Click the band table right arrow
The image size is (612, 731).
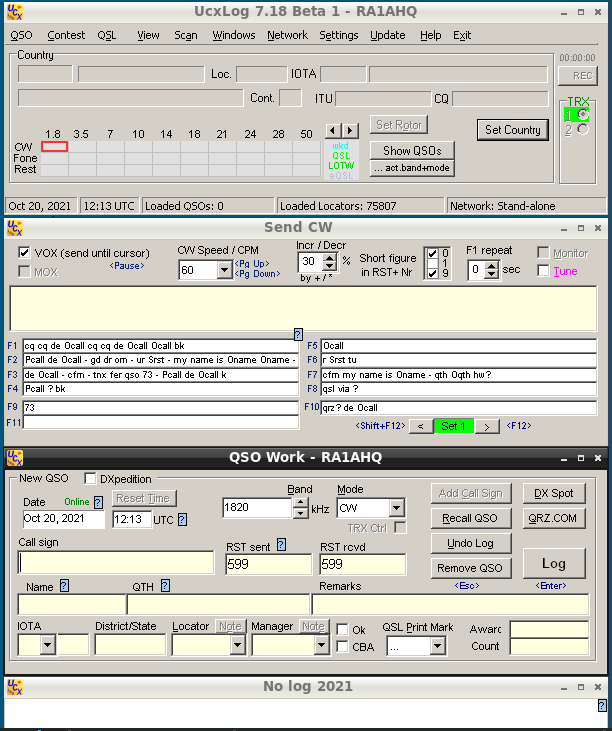(x=351, y=131)
